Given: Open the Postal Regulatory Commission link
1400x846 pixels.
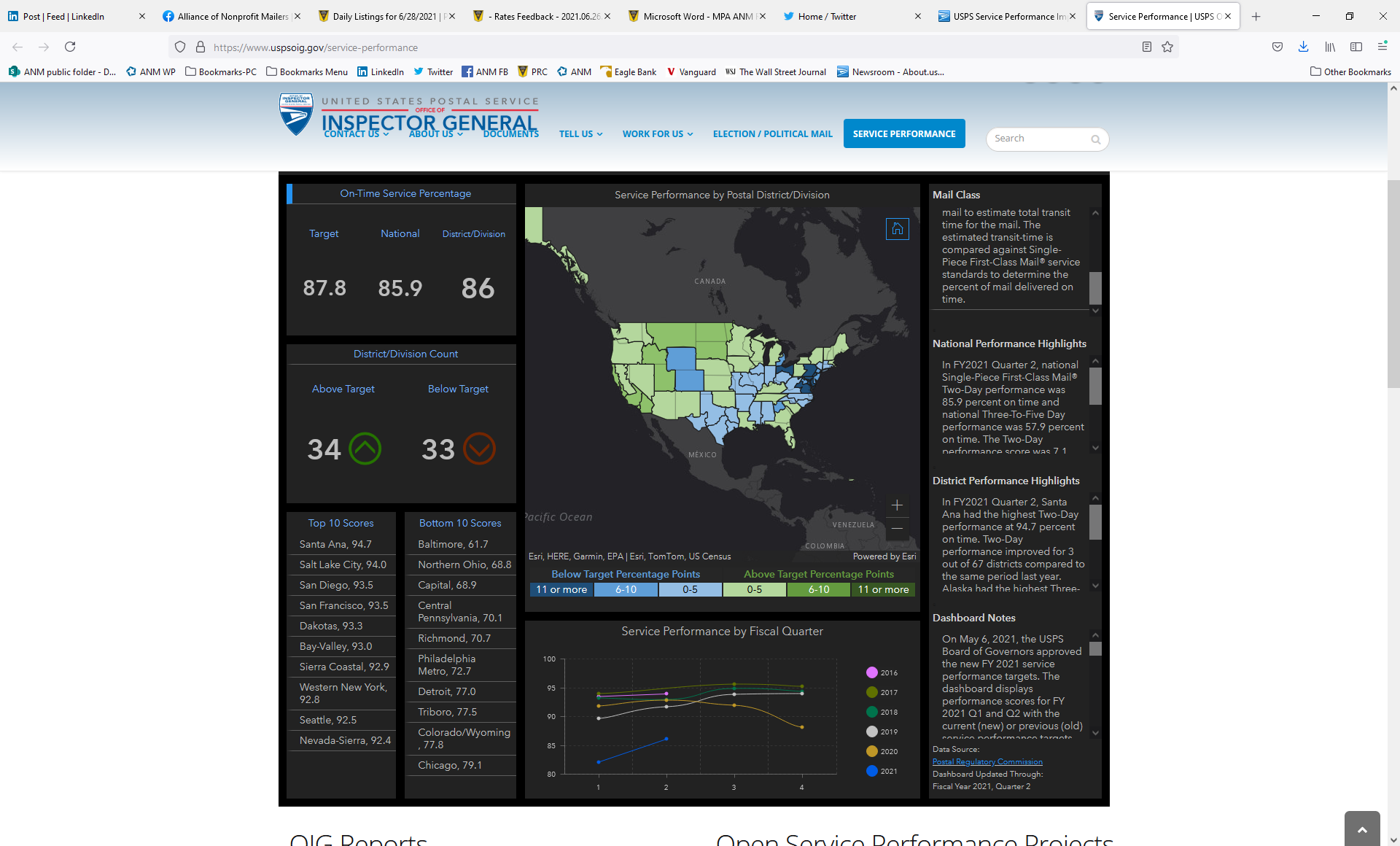Looking at the screenshot, I should tap(987, 761).
